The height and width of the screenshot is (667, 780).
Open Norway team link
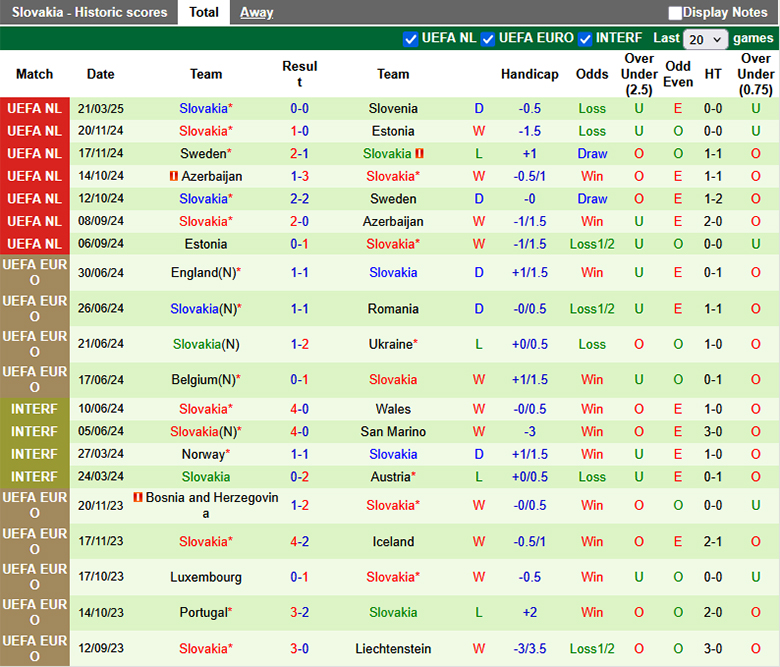(x=205, y=454)
